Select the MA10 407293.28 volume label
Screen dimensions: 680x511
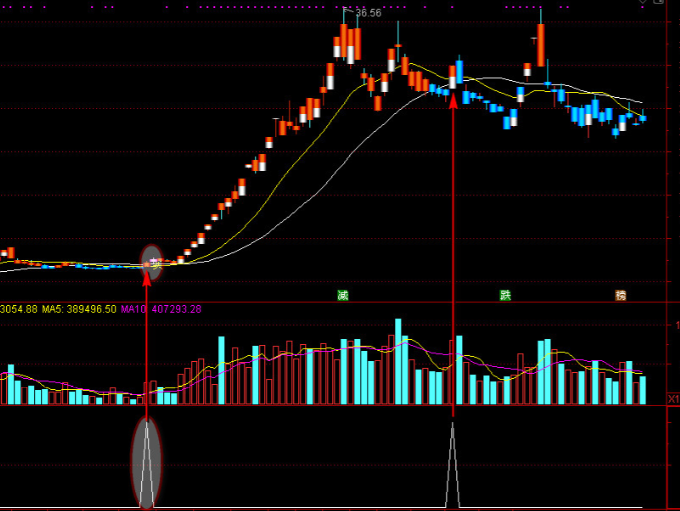pyautogui.click(x=161, y=309)
